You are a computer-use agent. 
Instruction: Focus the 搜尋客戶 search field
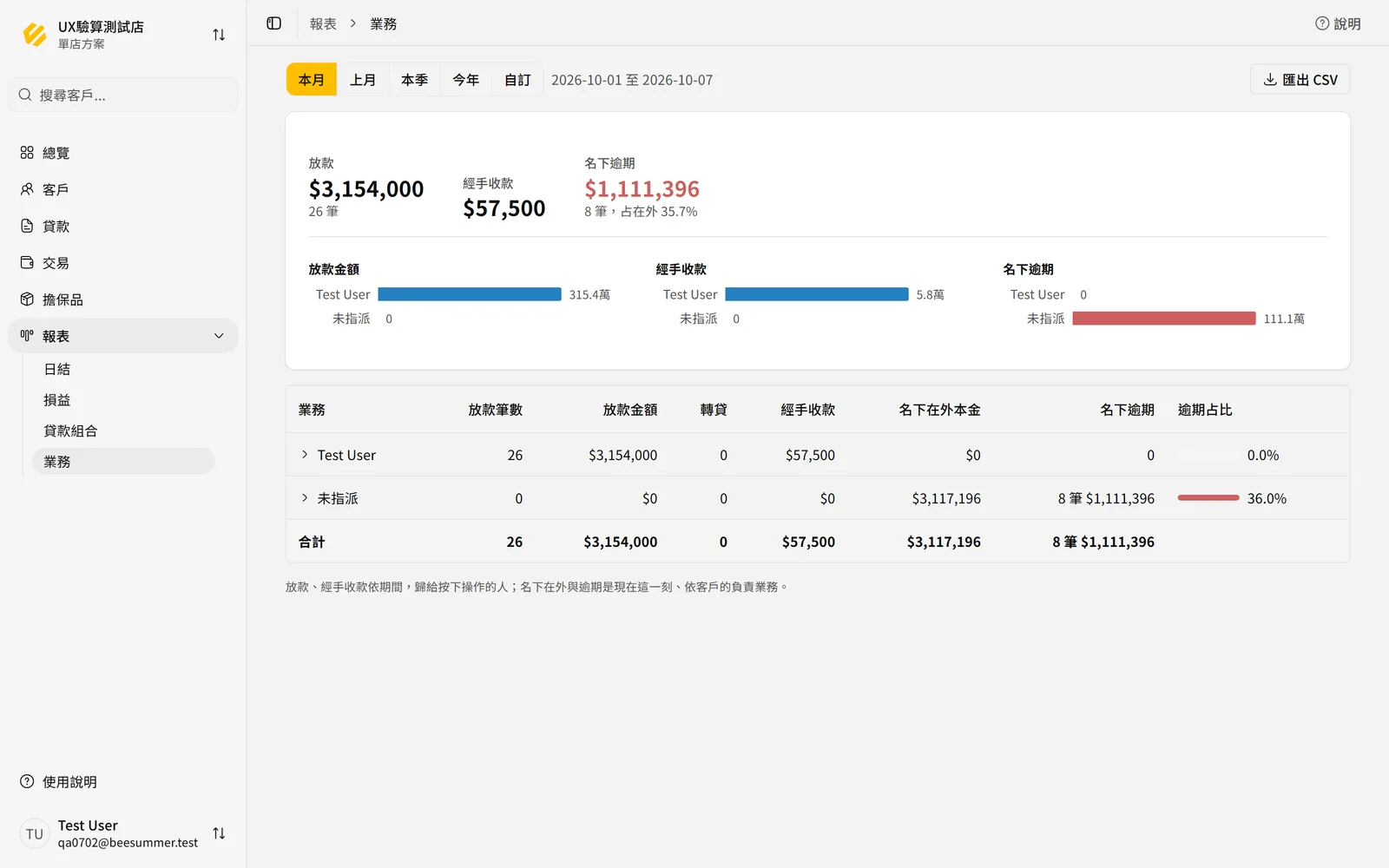123,95
